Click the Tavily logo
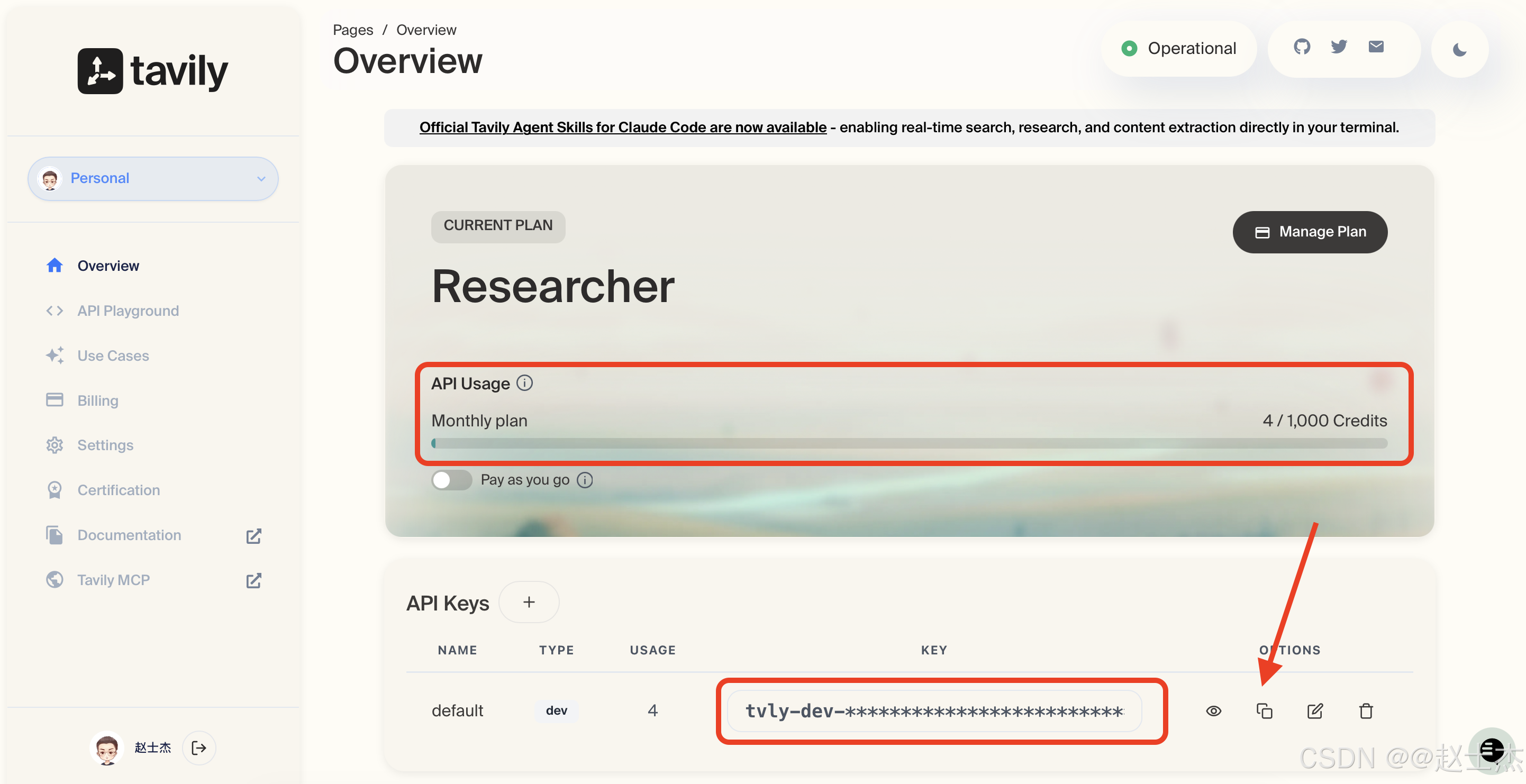 pos(153,71)
